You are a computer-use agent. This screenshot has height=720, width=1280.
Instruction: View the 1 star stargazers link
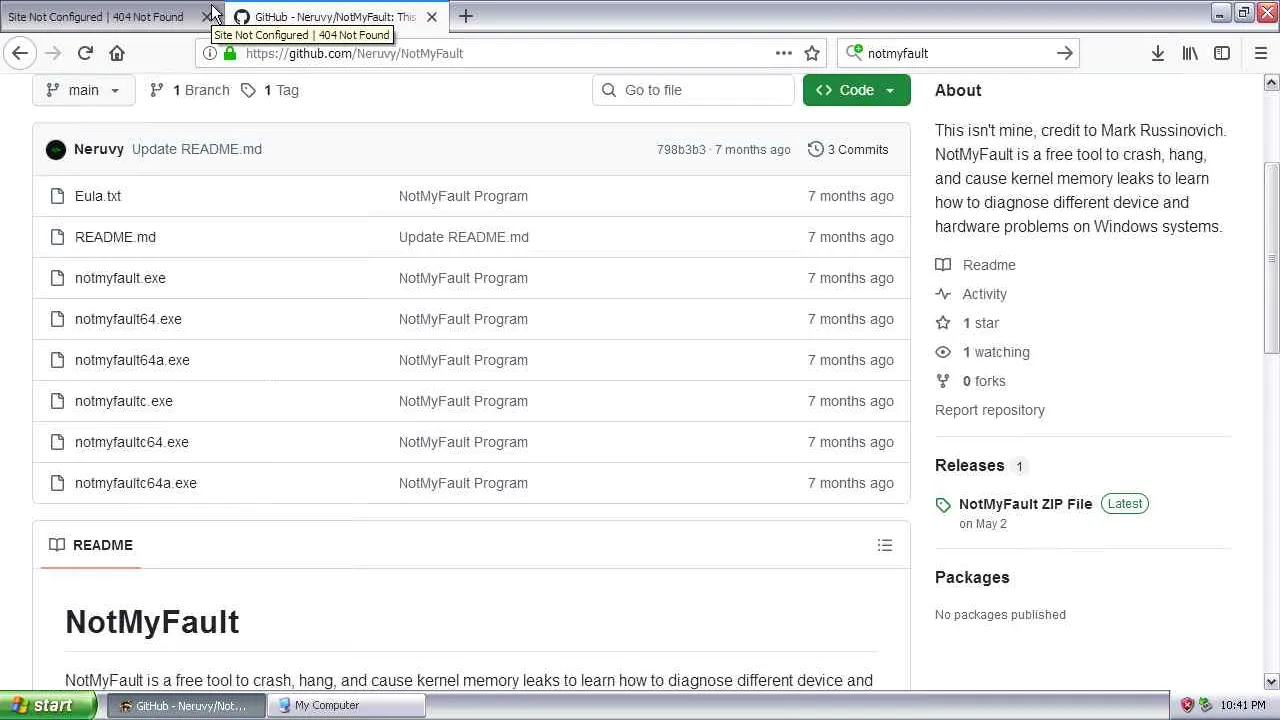point(967,323)
